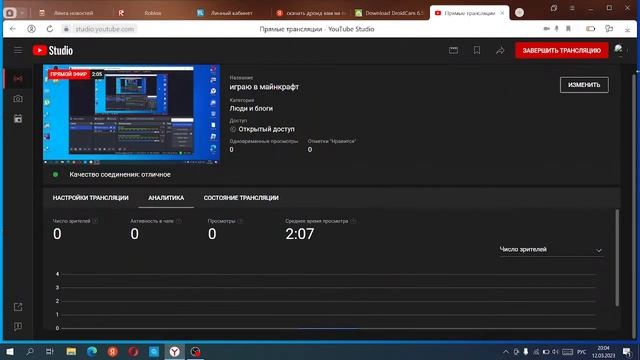Open the 'Число зрителей' chart dropdown
Viewport: 640px width, 360px height.
coord(551,249)
